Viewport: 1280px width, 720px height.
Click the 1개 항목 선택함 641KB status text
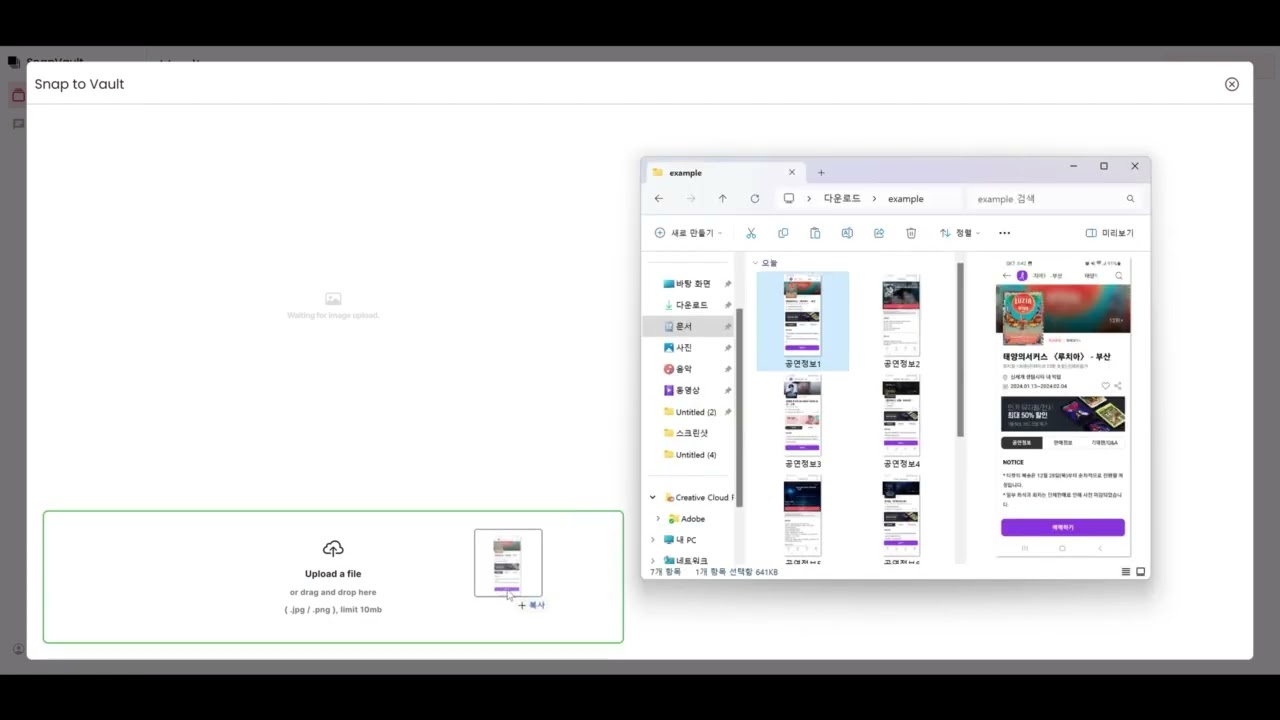point(737,572)
